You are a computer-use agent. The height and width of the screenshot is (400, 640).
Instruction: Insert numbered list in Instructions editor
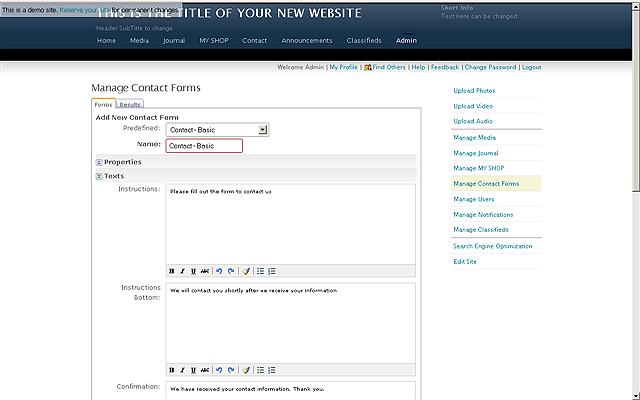pyautogui.click(x=272, y=271)
